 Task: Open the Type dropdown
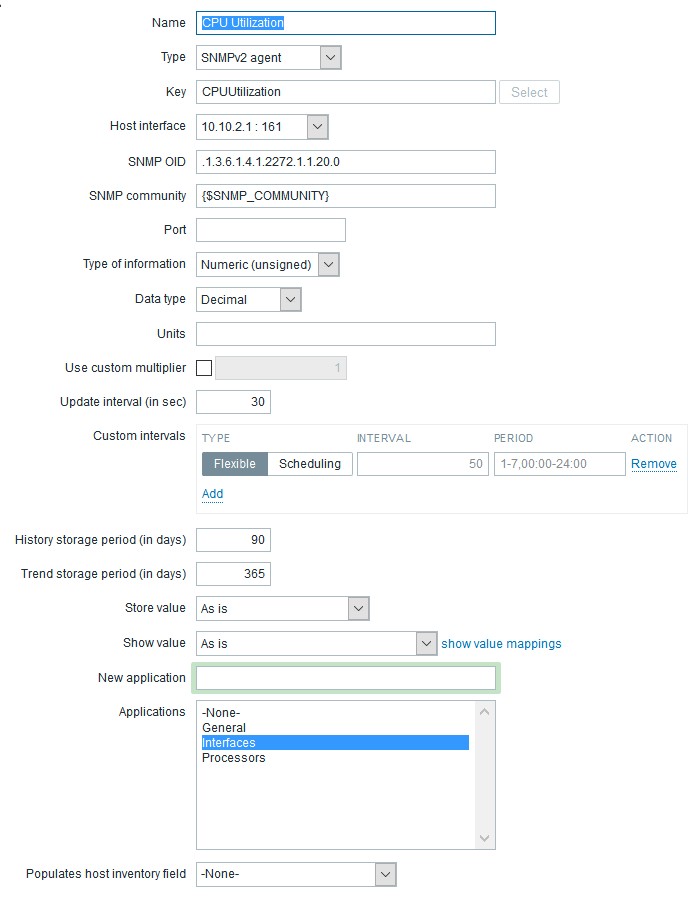tap(269, 58)
